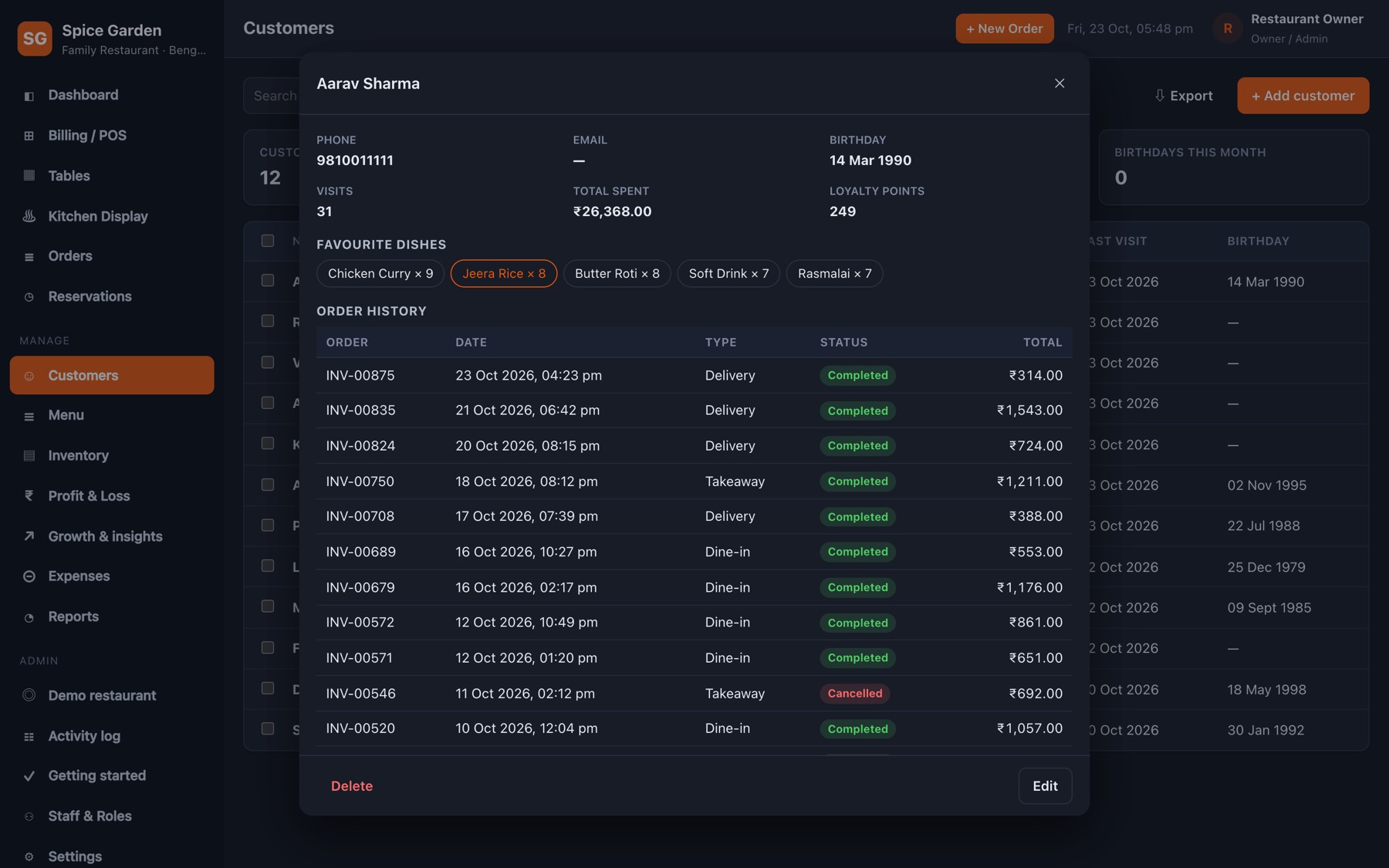Click the + Add customer button

(1303, 96)
